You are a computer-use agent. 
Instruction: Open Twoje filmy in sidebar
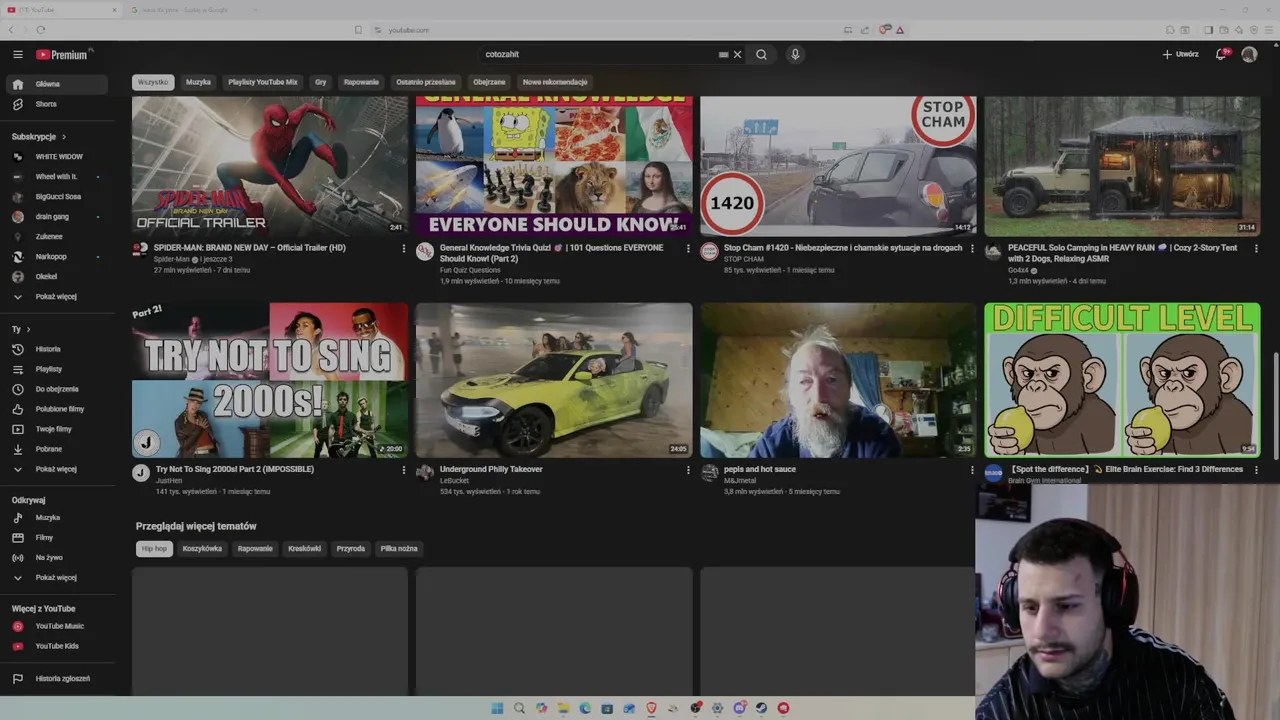click(x=56, y=429)
